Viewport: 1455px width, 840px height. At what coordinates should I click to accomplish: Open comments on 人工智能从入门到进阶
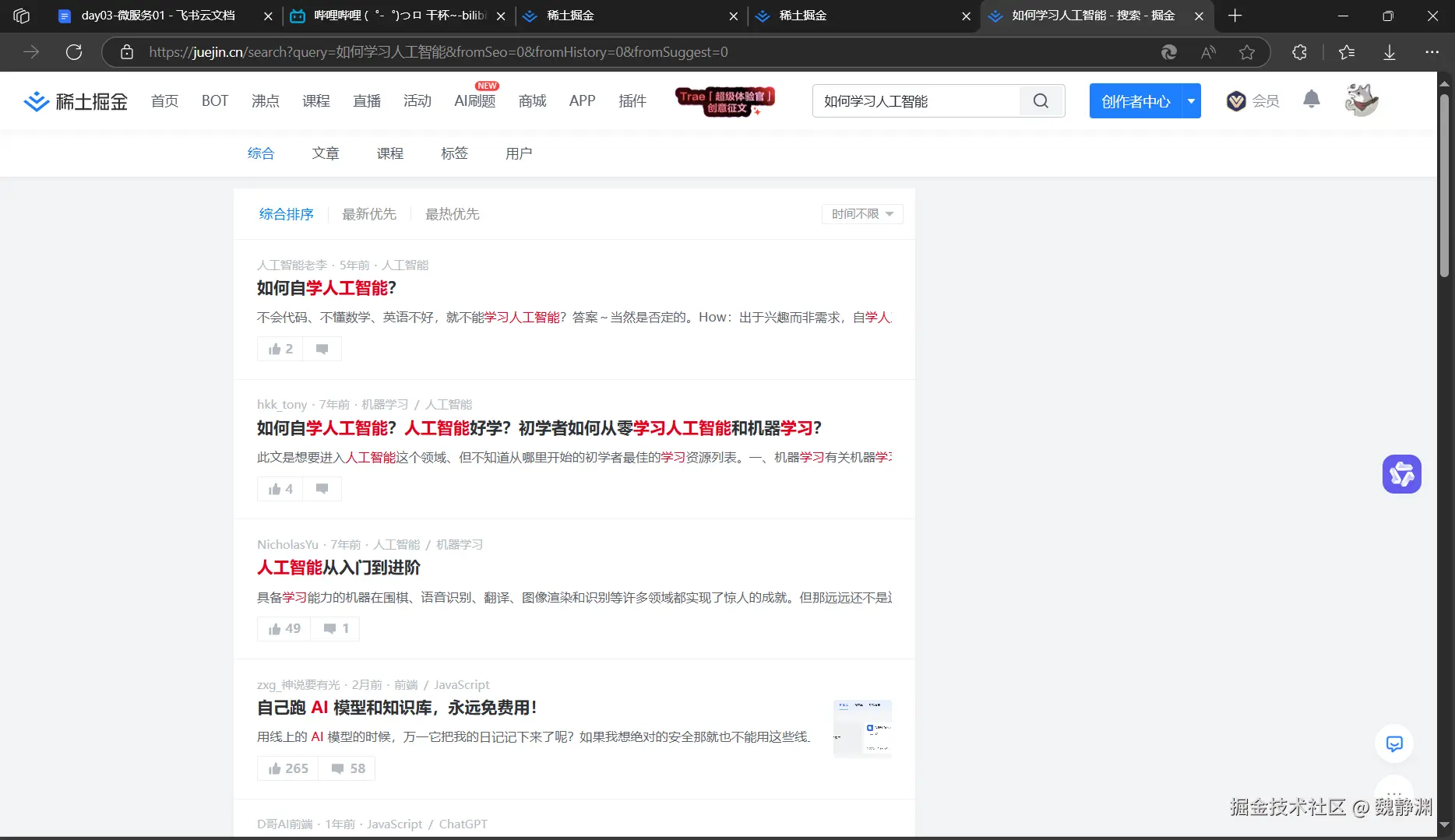pos(334,628)
